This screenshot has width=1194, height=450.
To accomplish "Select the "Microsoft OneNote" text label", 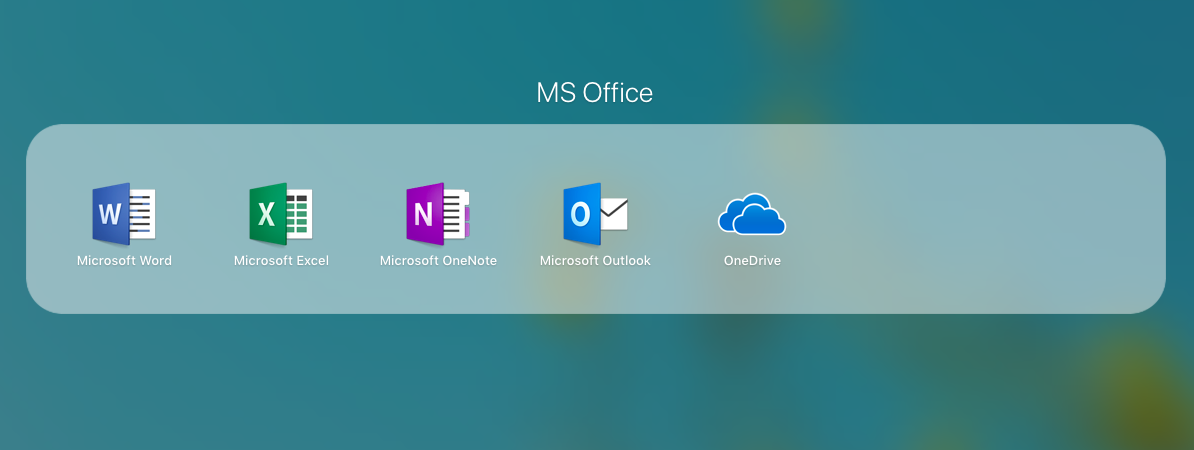I will click(438, 261).
